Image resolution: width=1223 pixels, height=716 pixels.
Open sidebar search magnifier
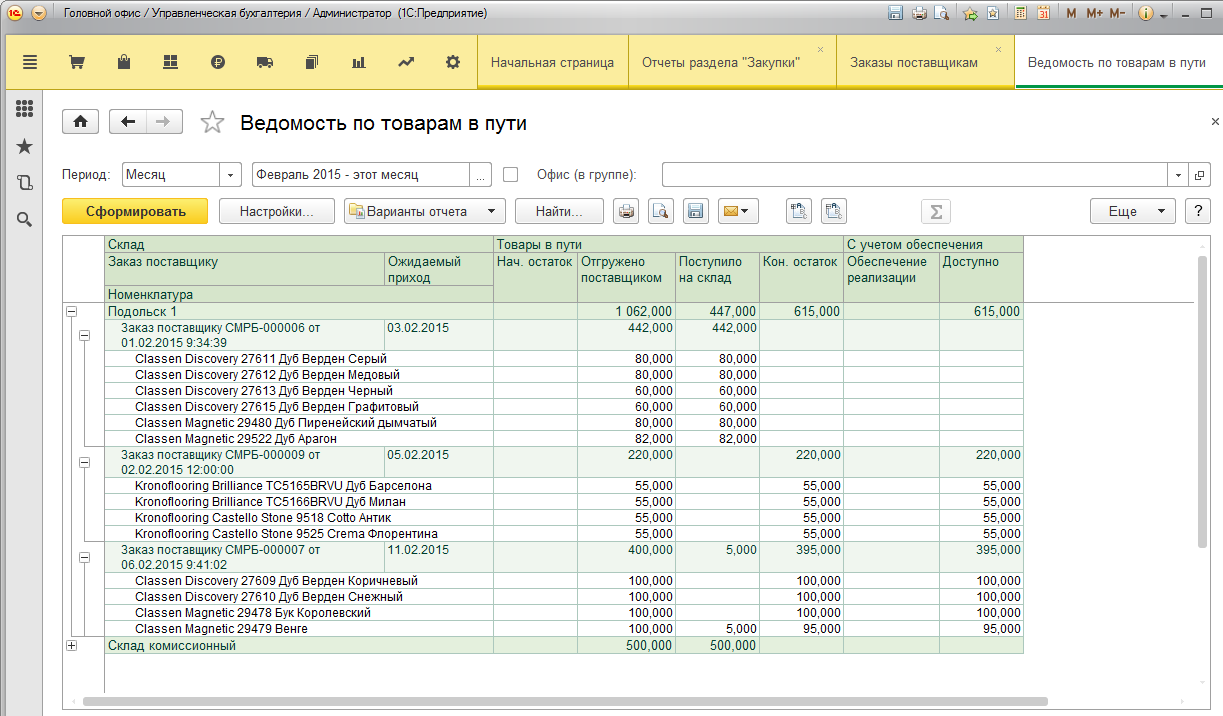click(x=25, y=219)
